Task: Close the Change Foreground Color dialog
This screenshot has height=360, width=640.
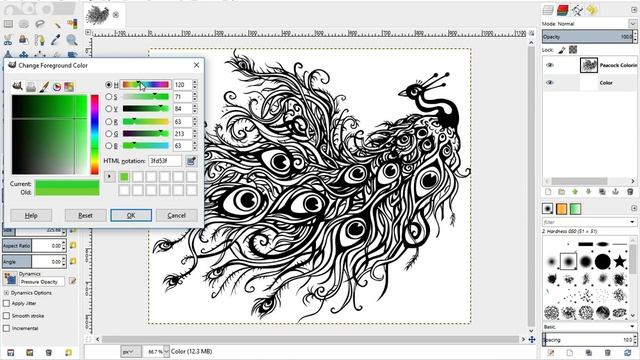Action: coord(196,65)
